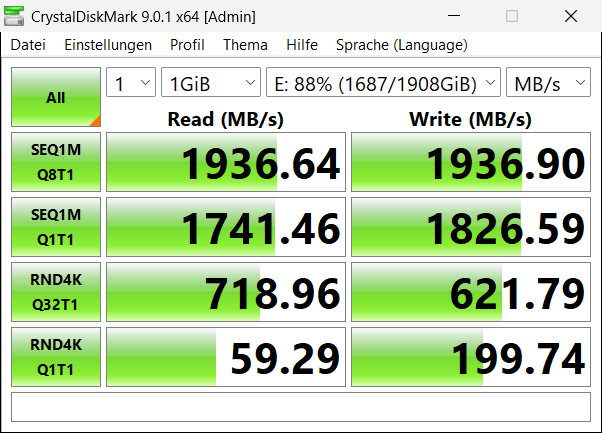Open the Sprache (Language) menu
The height and width of the screenshot is (433, 602).
pyautogui.click(x=402, y=45)
